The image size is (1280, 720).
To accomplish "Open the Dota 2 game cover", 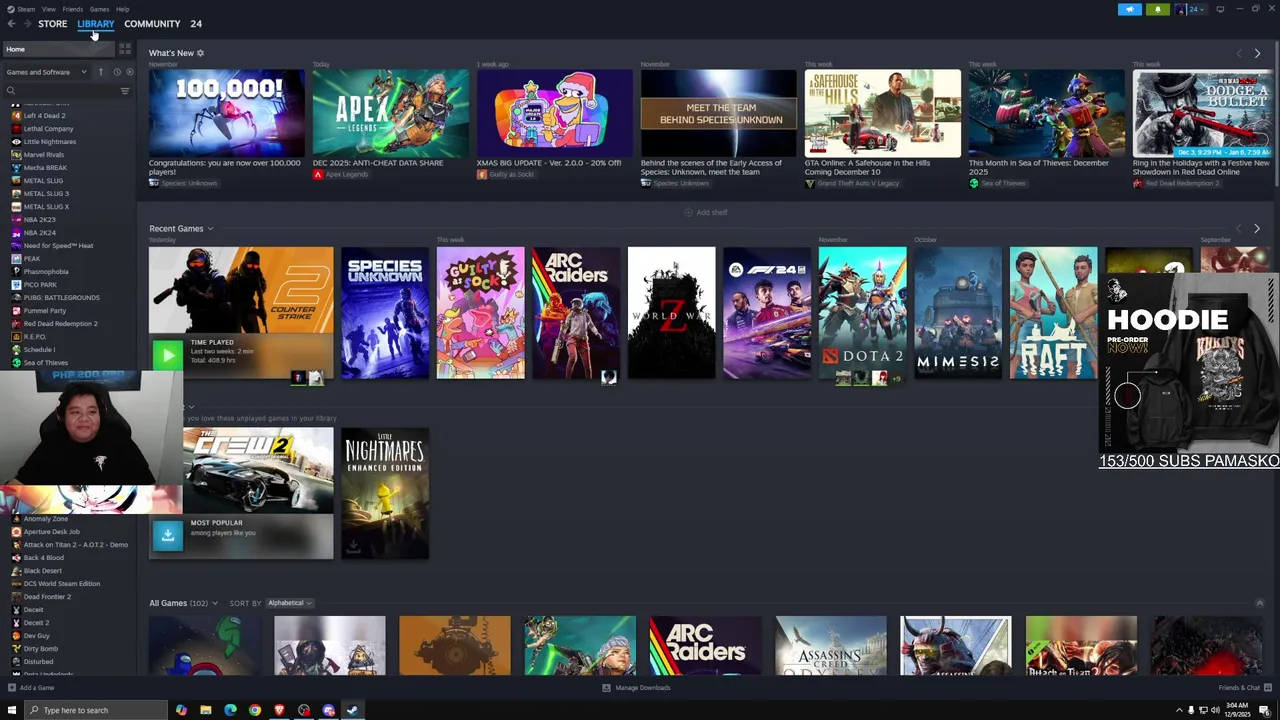I will 862,313.
